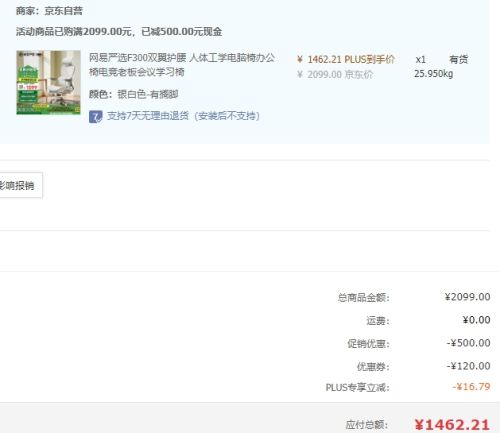Click the 应付总额 ¥1462.21 total

point(452,425)
